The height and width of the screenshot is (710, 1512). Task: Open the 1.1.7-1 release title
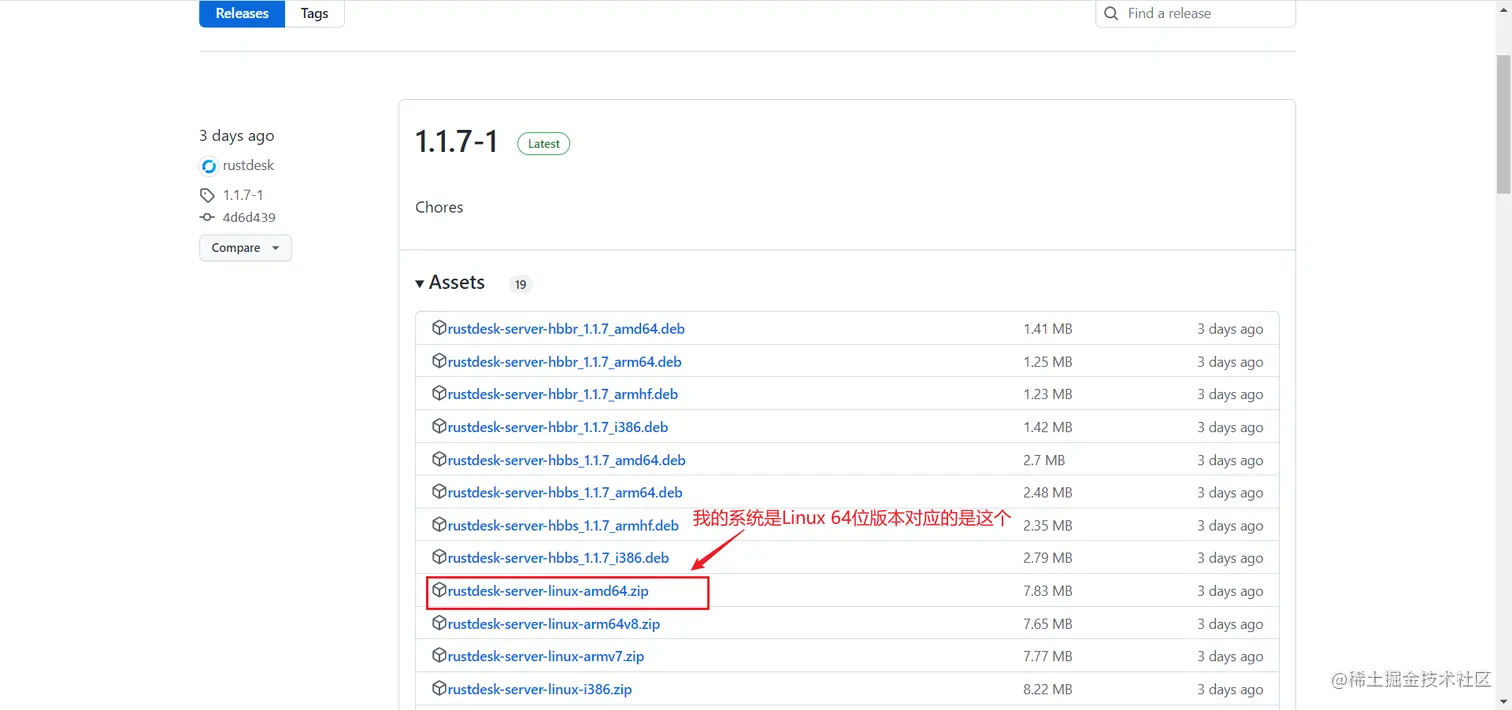point(457,142)
